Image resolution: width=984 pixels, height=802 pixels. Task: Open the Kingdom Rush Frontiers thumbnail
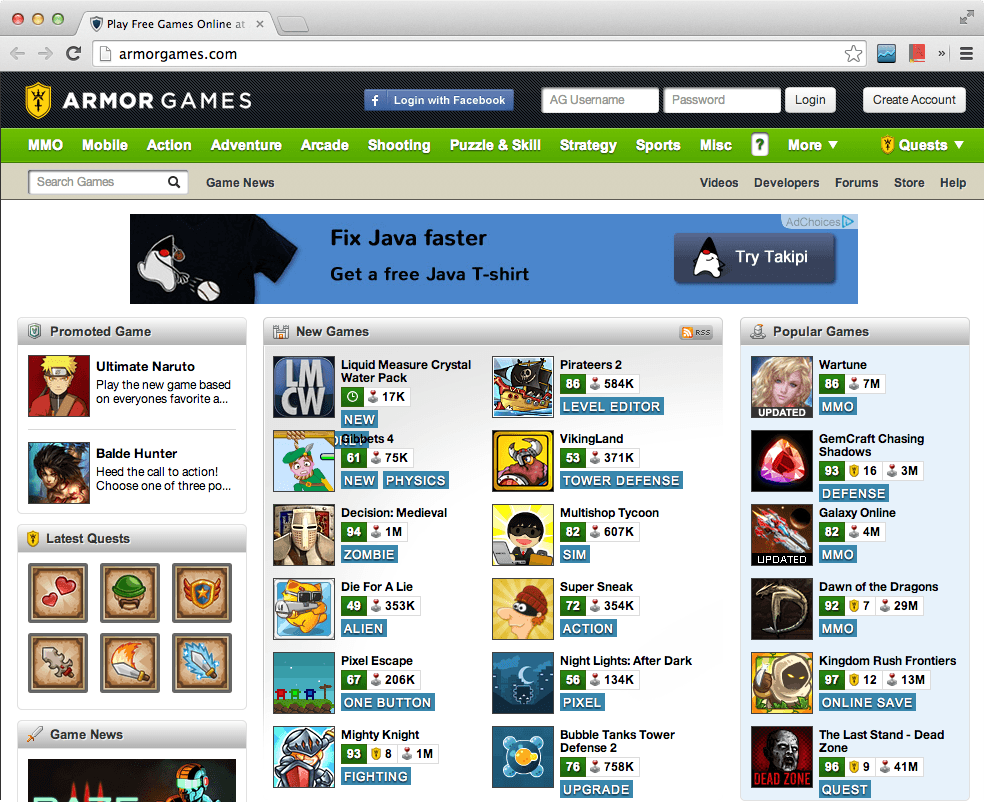click(x=782, y=683)
